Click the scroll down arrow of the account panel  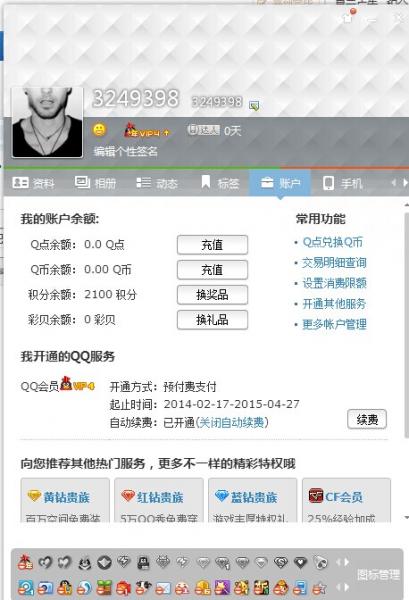406,517
